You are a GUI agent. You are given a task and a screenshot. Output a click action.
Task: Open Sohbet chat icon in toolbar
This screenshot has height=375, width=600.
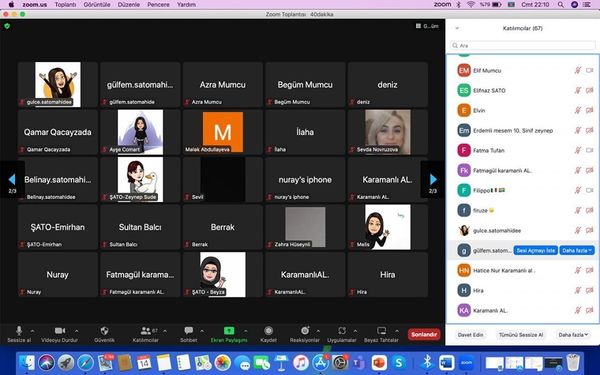pos(188,331)
